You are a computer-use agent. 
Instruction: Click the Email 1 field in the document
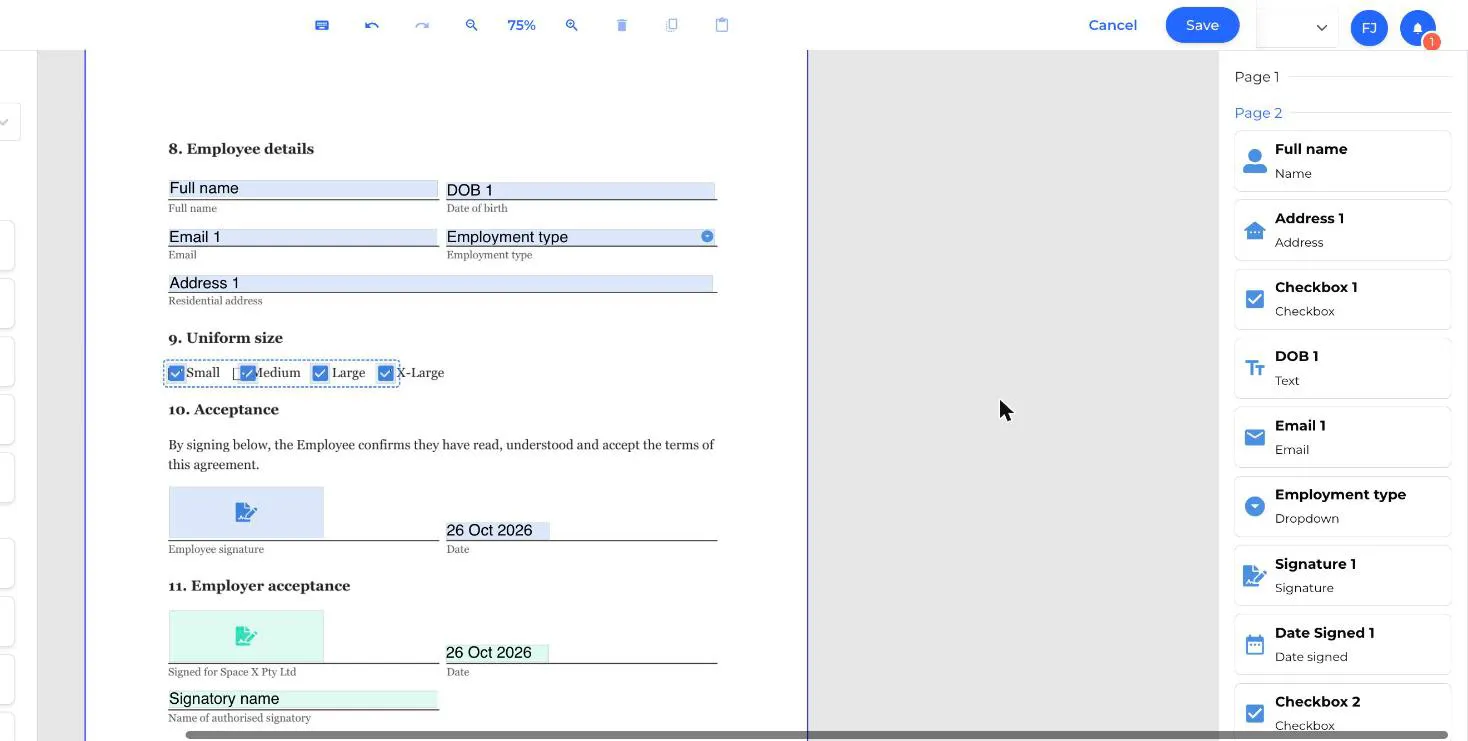click(303, 237)
